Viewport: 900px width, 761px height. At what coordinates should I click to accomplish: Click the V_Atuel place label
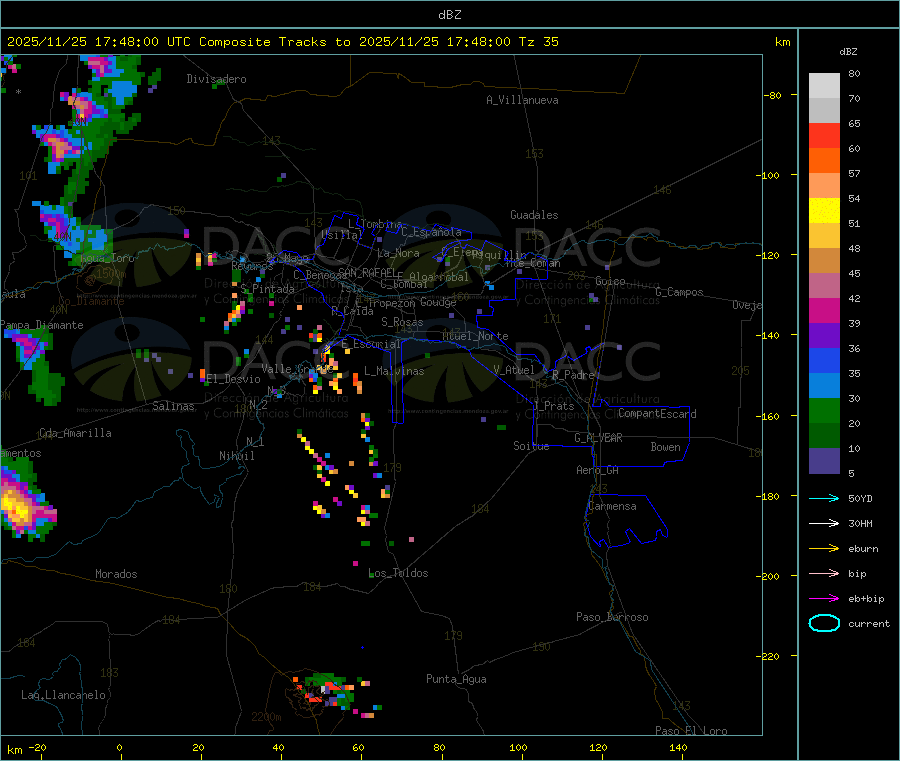[514, 370]
